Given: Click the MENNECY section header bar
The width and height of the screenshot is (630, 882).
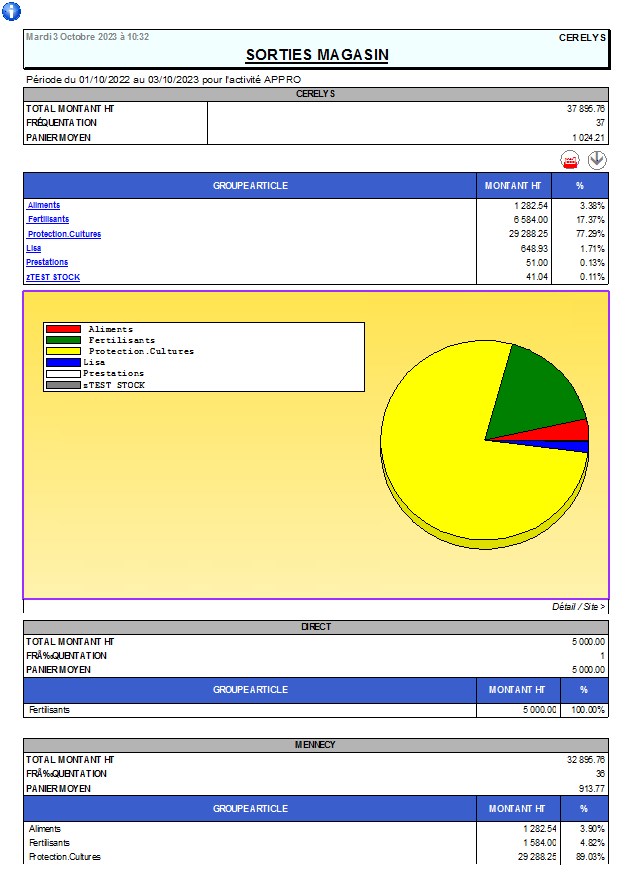Looking at the screenshot, I should tap(316, 745).
